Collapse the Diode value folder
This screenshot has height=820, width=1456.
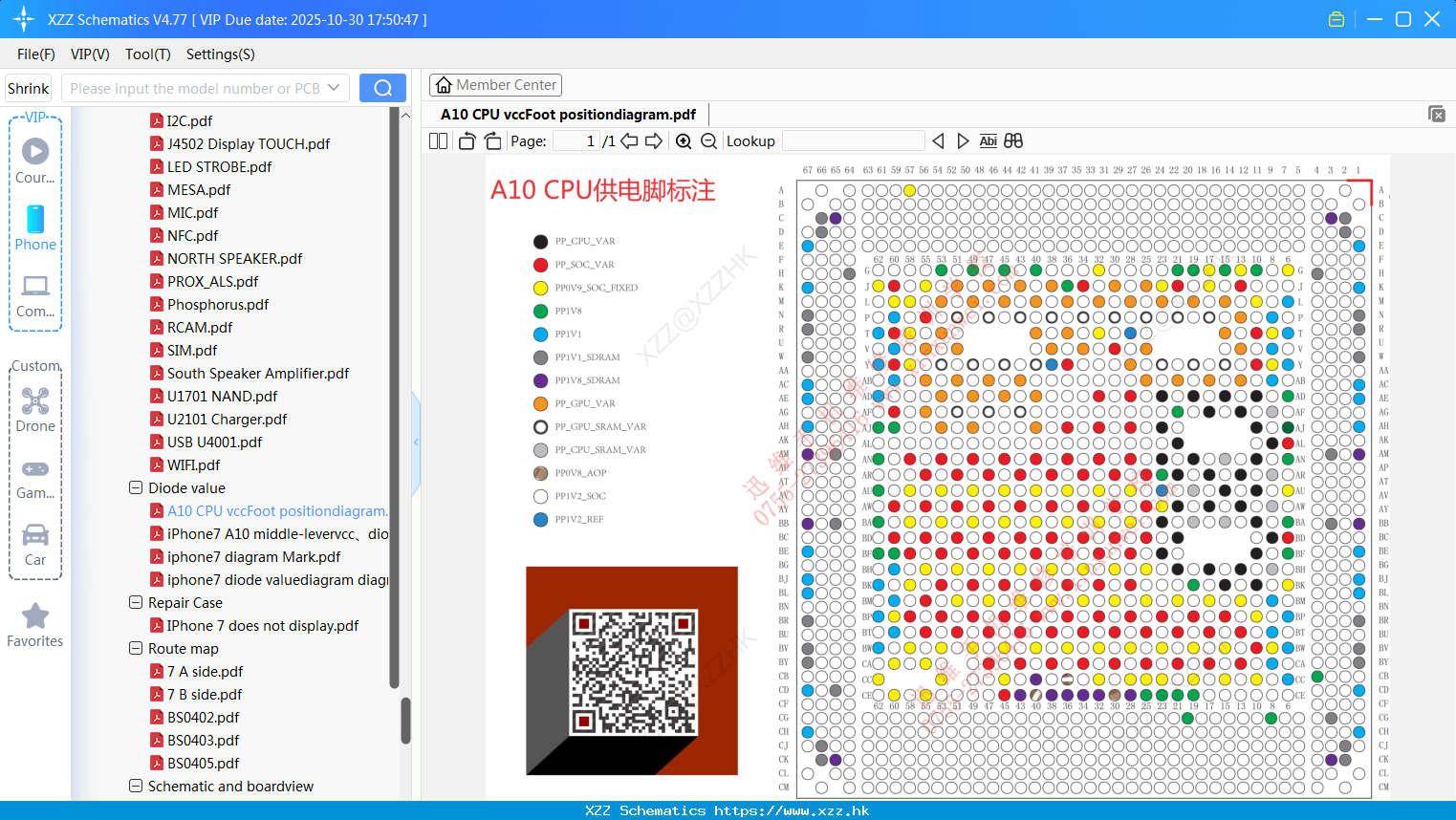point(136,487)
